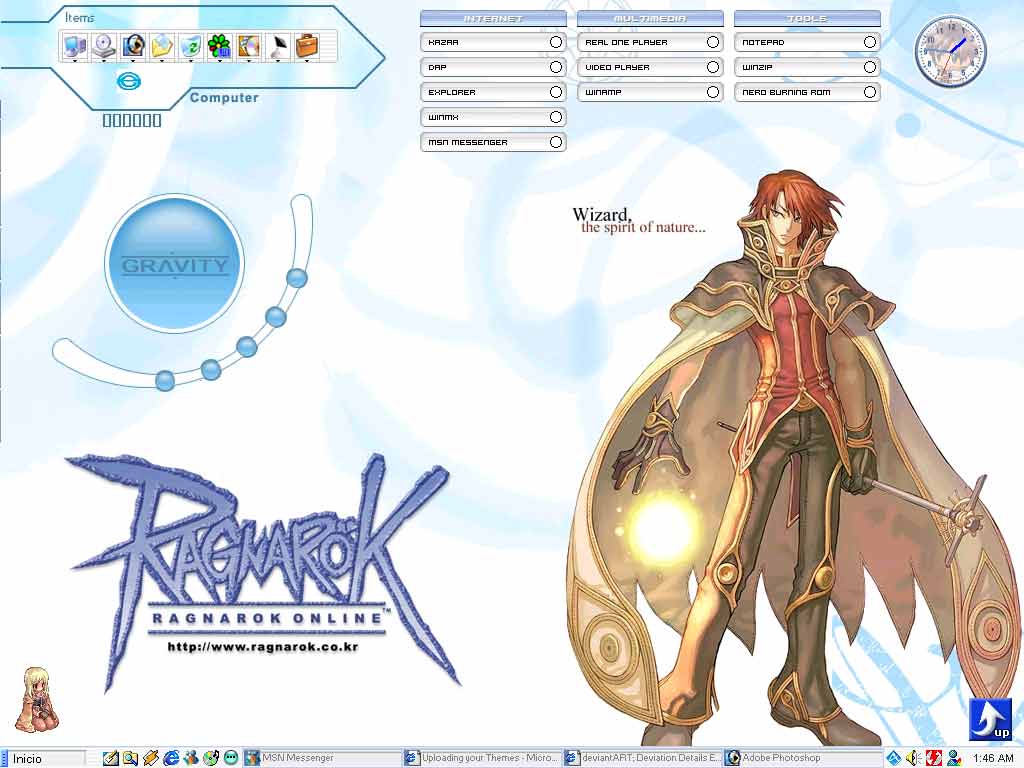Select the Winamp radio circle
The width and height of the screenshot is (1024, 768).
pyautogui.click(x=712, y=92)
